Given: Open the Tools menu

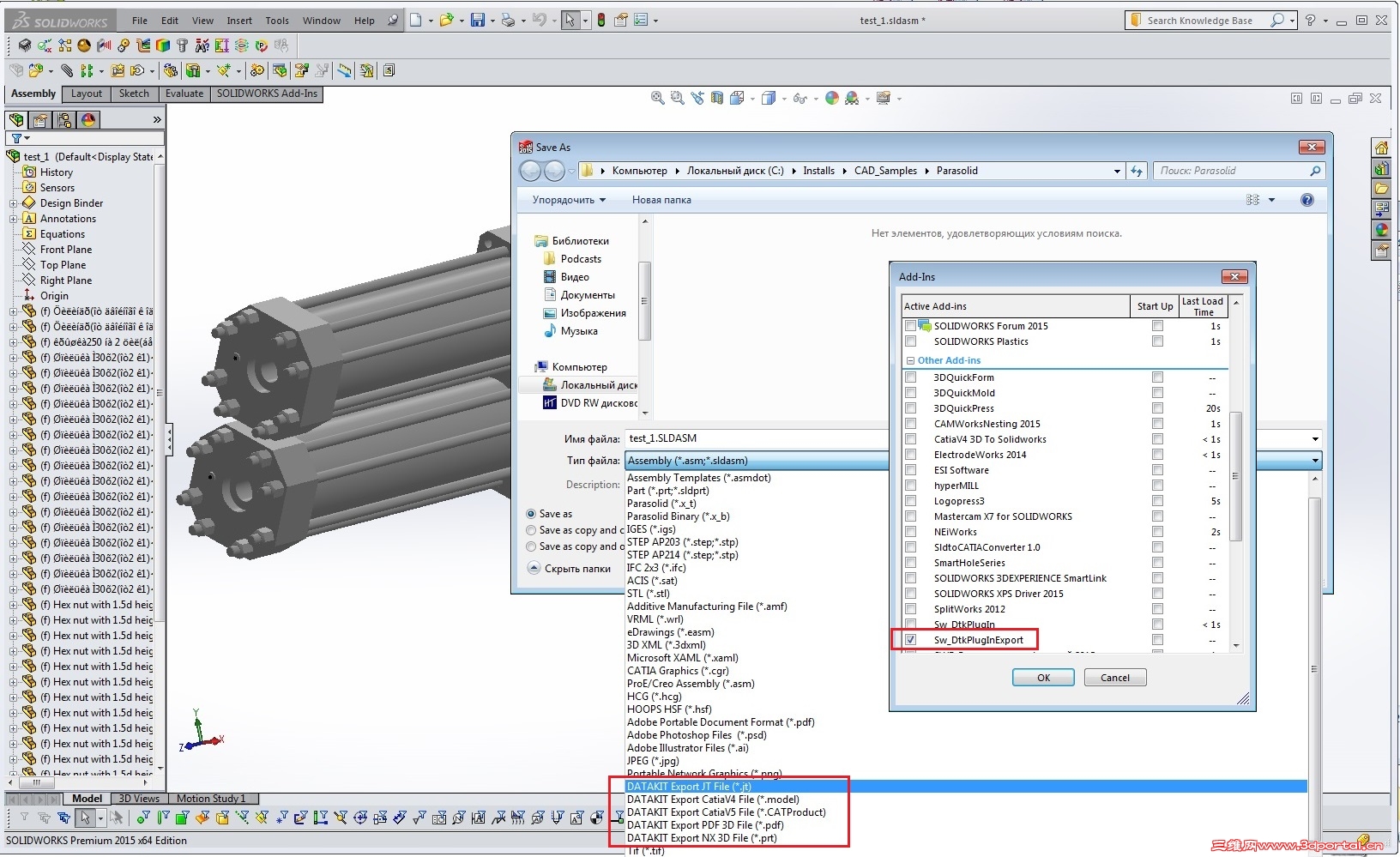Looking at the screenshot, I should (x=277, y=21).
